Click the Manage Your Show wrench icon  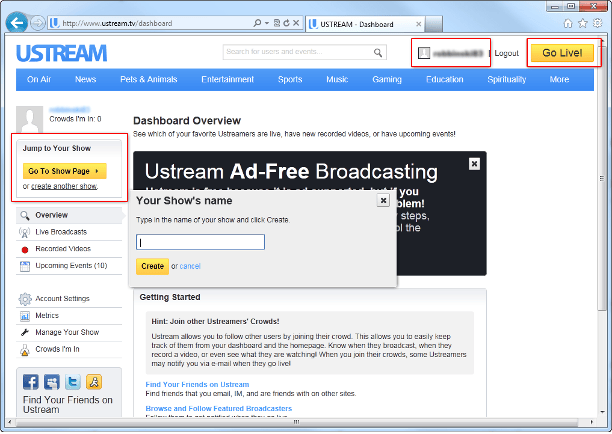click(25, 333)
